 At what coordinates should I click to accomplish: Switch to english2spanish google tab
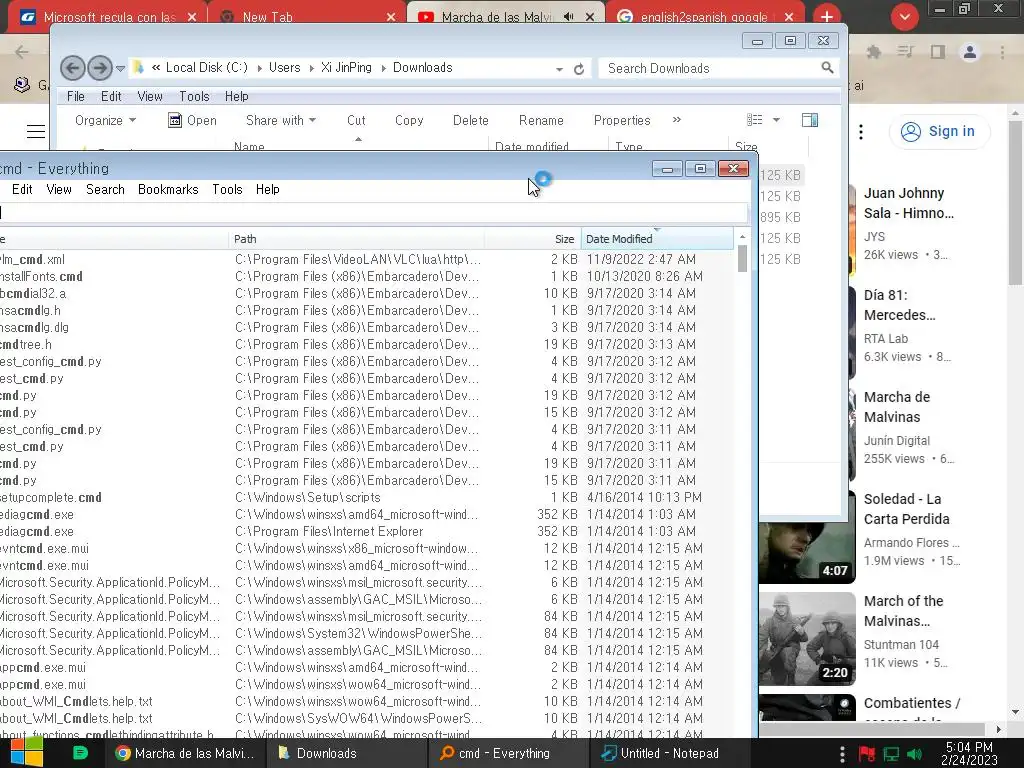coord(707,17)
